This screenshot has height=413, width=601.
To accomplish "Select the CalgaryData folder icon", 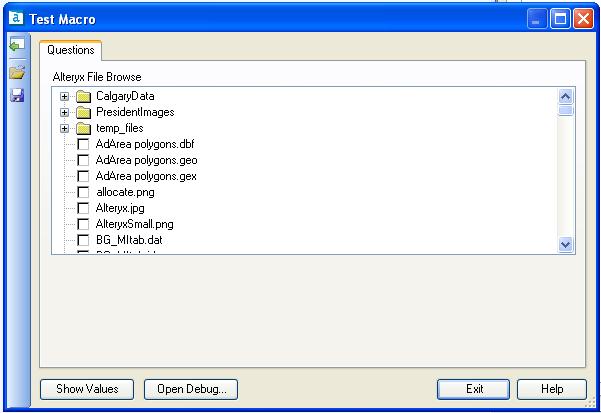I will [x=83, y=97].
